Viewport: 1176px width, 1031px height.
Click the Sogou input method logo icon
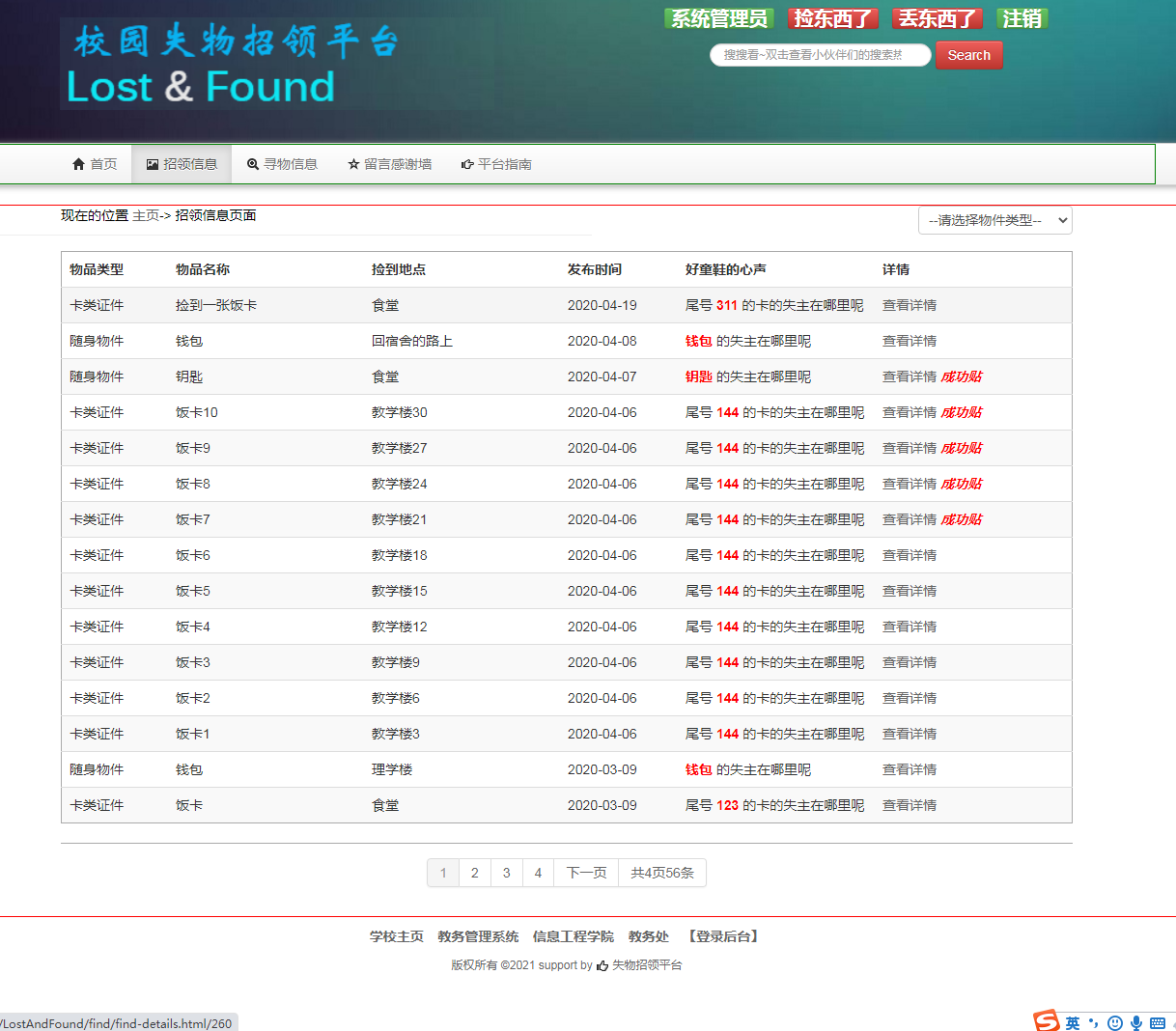(1047, 1020)
